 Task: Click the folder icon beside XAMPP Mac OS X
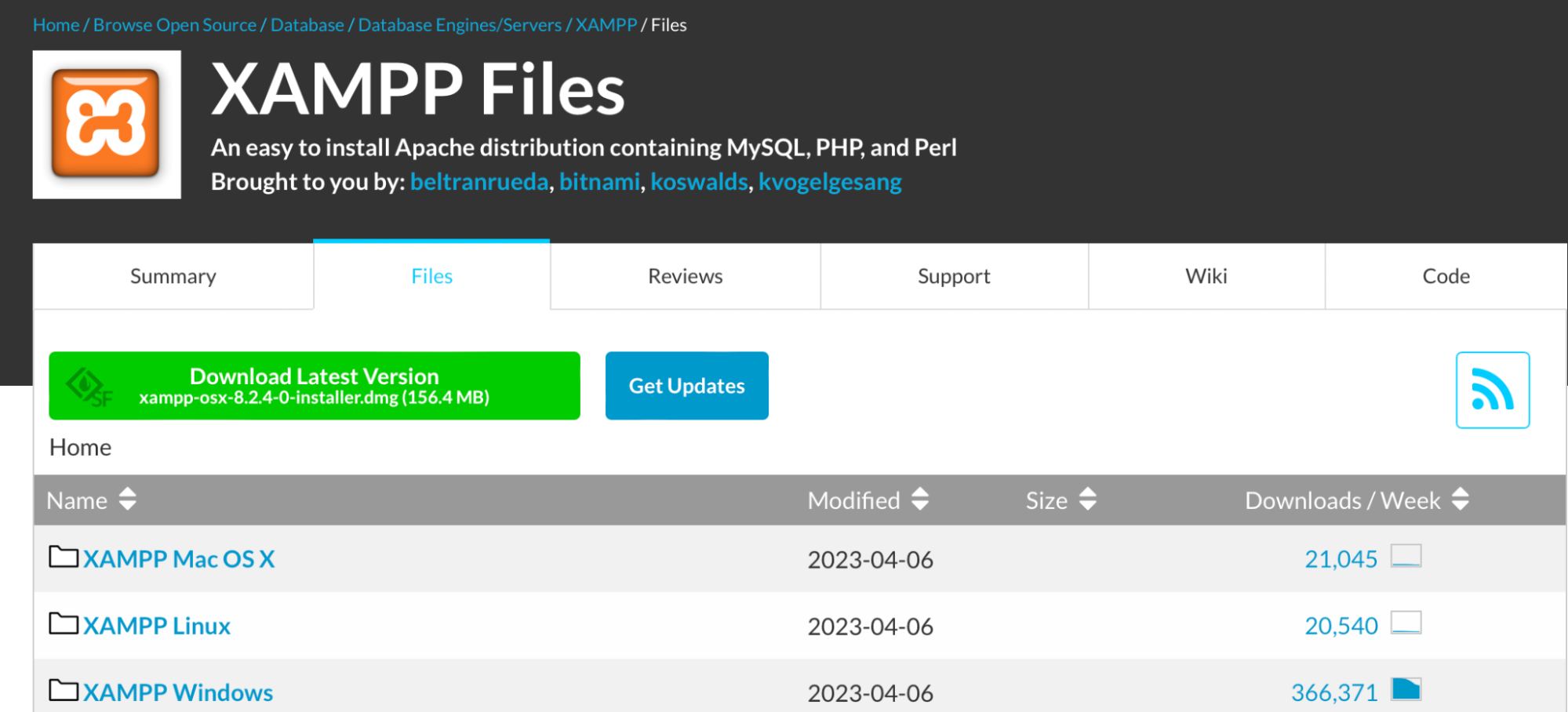click(x=64, y=557)
